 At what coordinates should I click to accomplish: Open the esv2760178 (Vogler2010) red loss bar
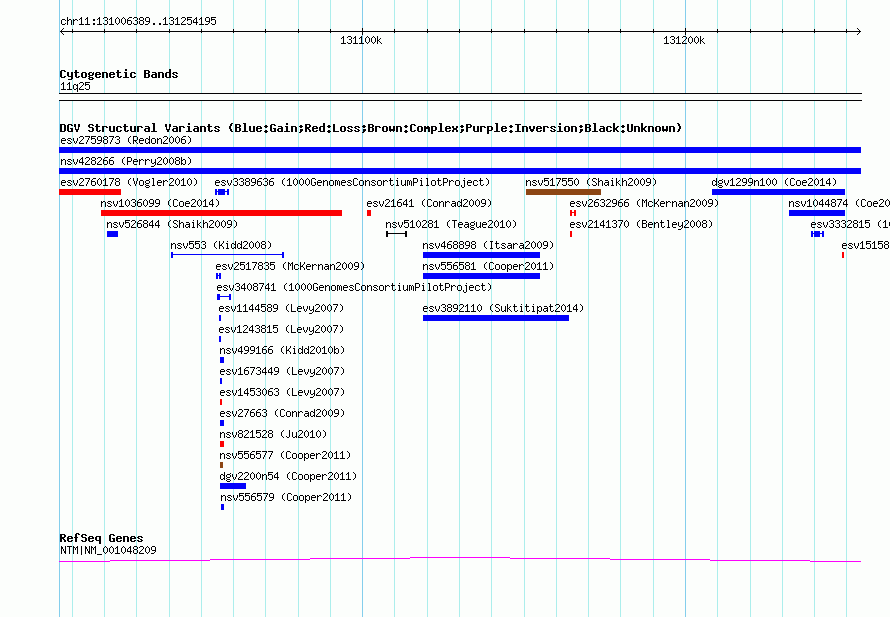(90, 192)
